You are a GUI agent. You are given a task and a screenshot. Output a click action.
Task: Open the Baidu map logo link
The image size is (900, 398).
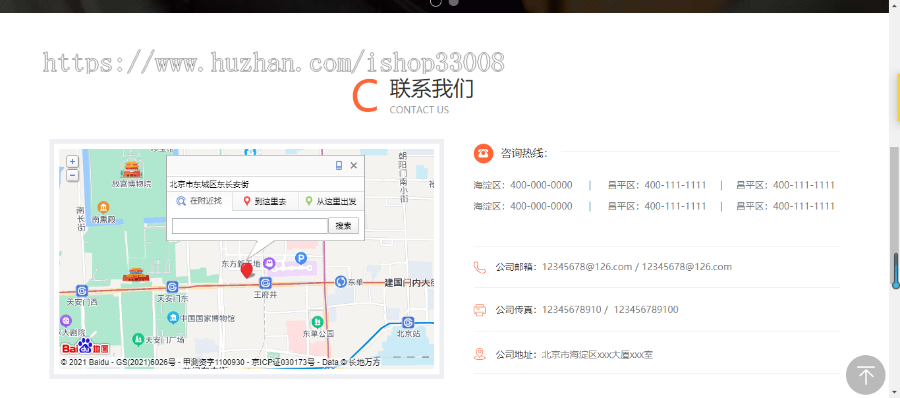click(85, 347)
